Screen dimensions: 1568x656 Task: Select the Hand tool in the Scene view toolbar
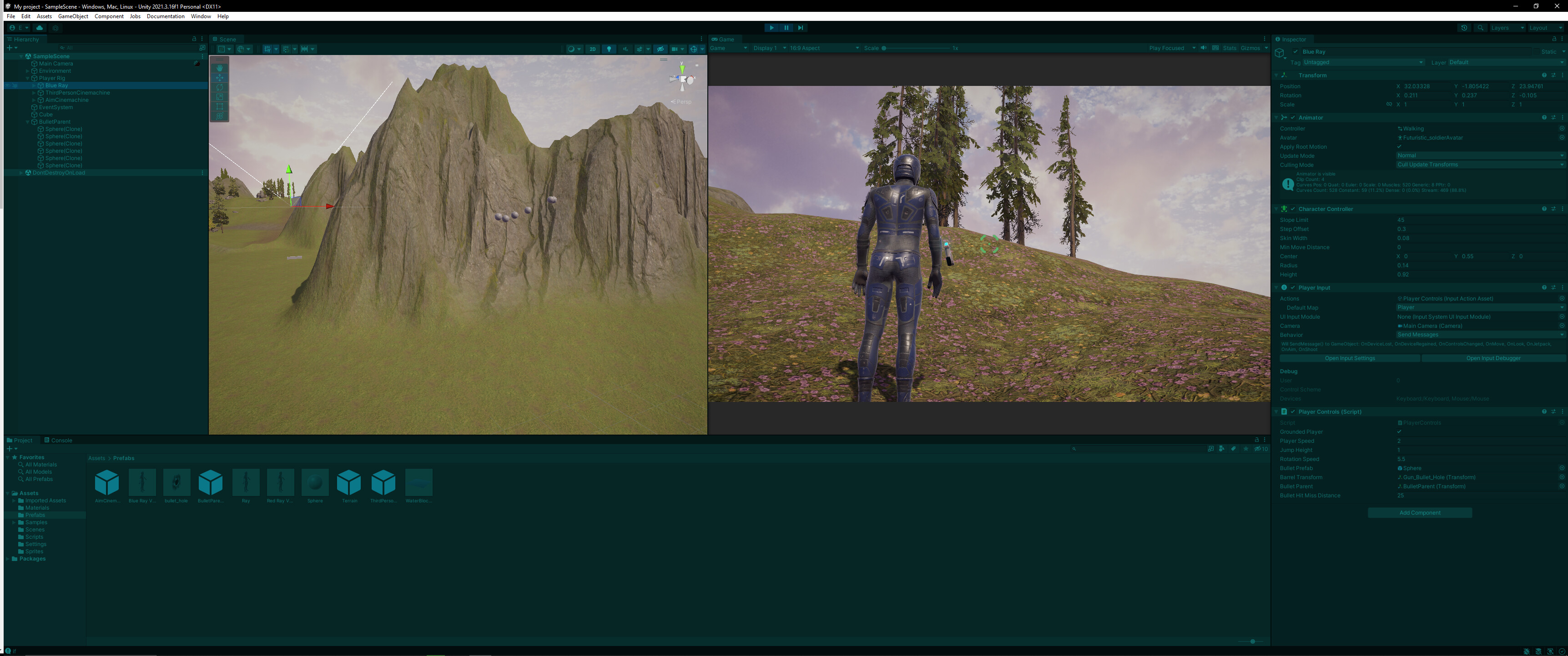point(219,68)
